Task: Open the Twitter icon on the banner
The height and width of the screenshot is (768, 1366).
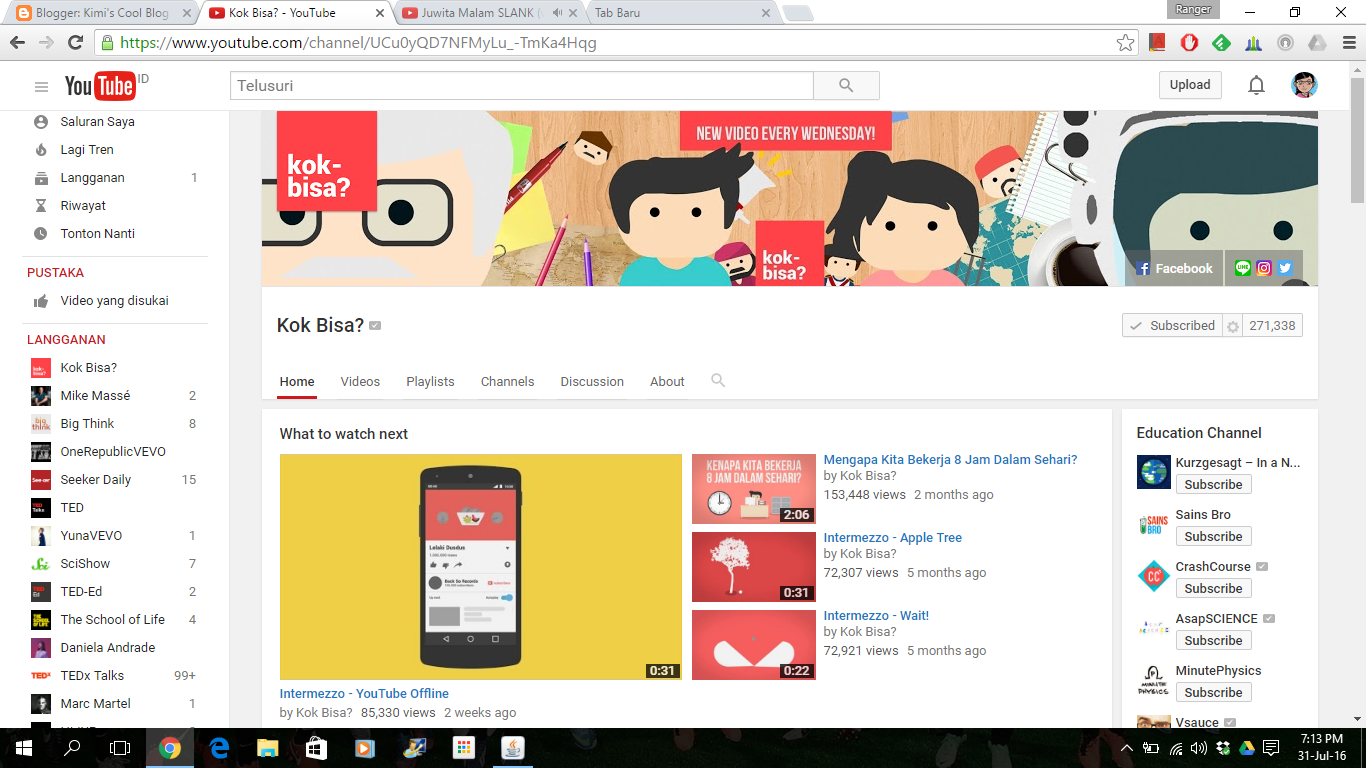Action: [1285, 268]
